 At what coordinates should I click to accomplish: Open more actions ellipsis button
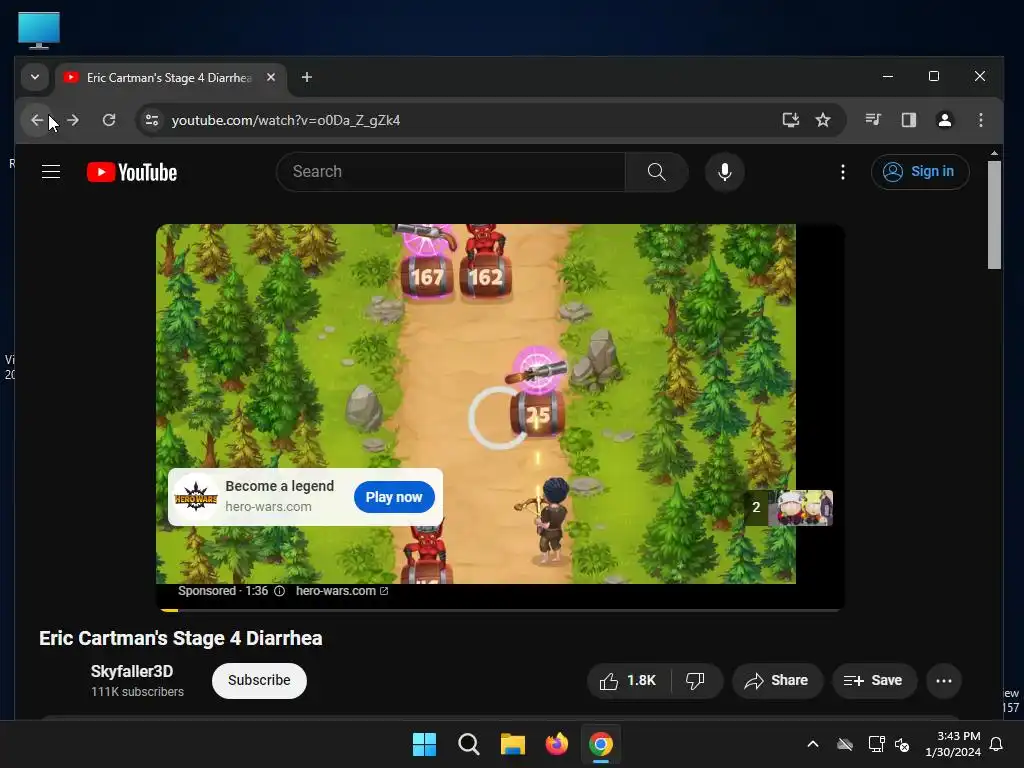944,681
